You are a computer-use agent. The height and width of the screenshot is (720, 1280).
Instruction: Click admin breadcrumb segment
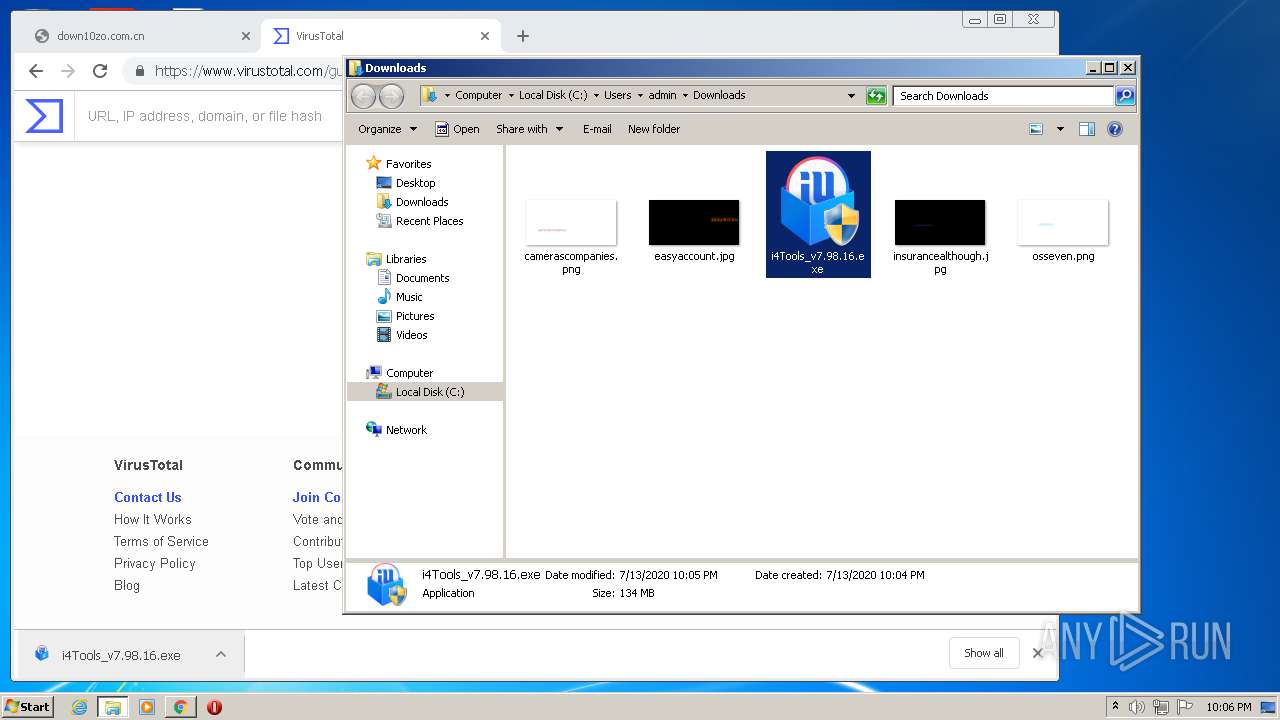(662, 95)
